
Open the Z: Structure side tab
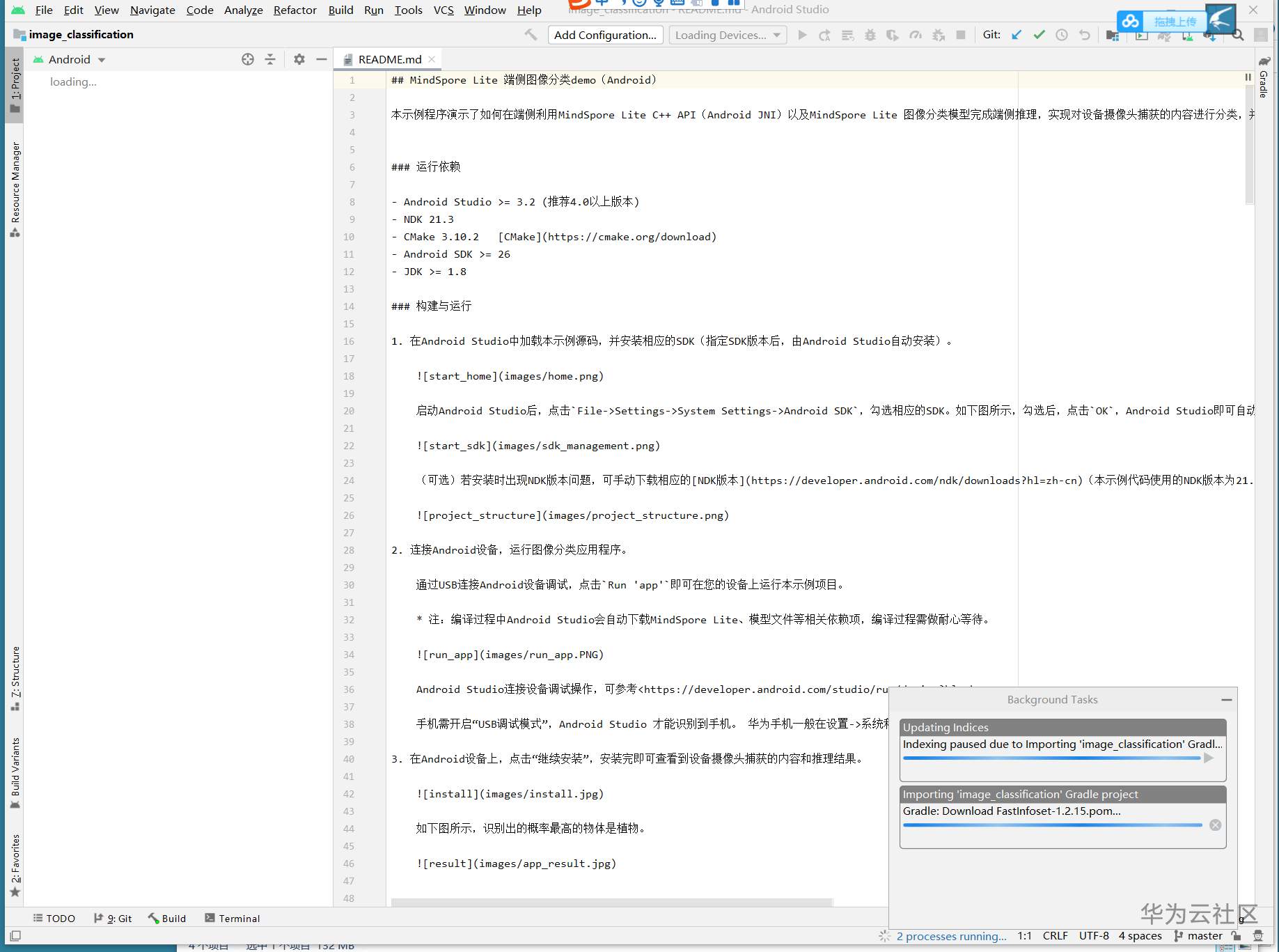tap(15, 678)
